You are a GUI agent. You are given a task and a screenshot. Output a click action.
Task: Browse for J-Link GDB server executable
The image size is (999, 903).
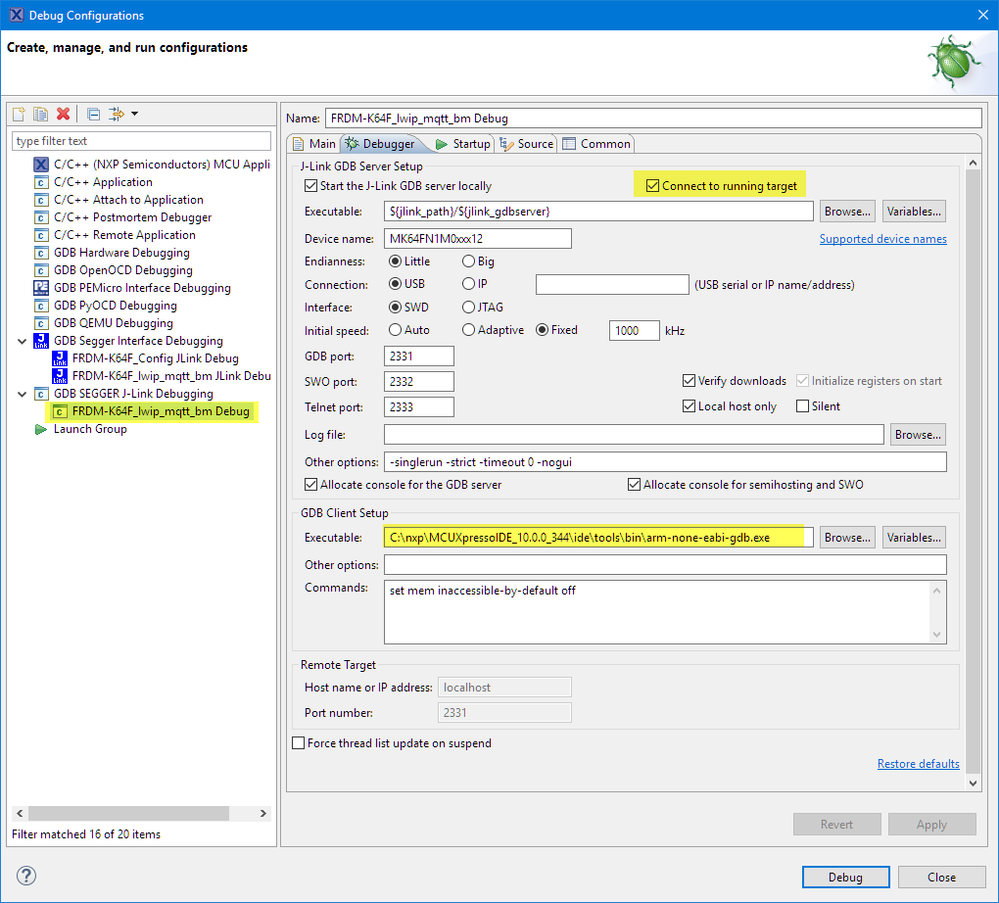coord(847,212)
